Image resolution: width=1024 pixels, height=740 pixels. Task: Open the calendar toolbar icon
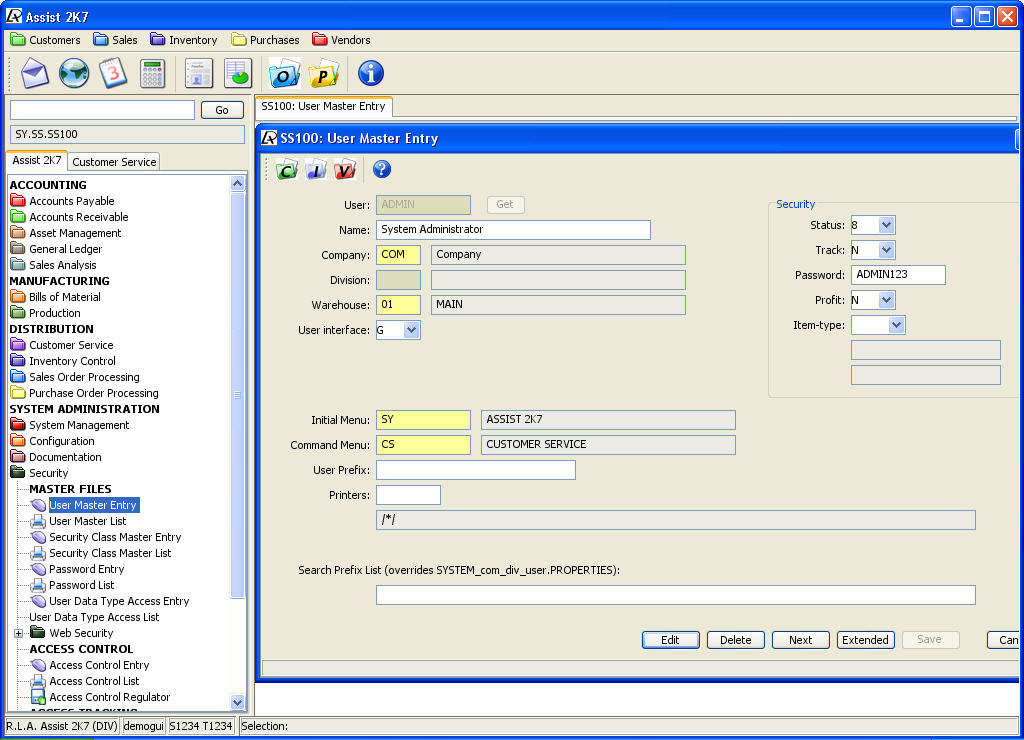tap(113, 73)
